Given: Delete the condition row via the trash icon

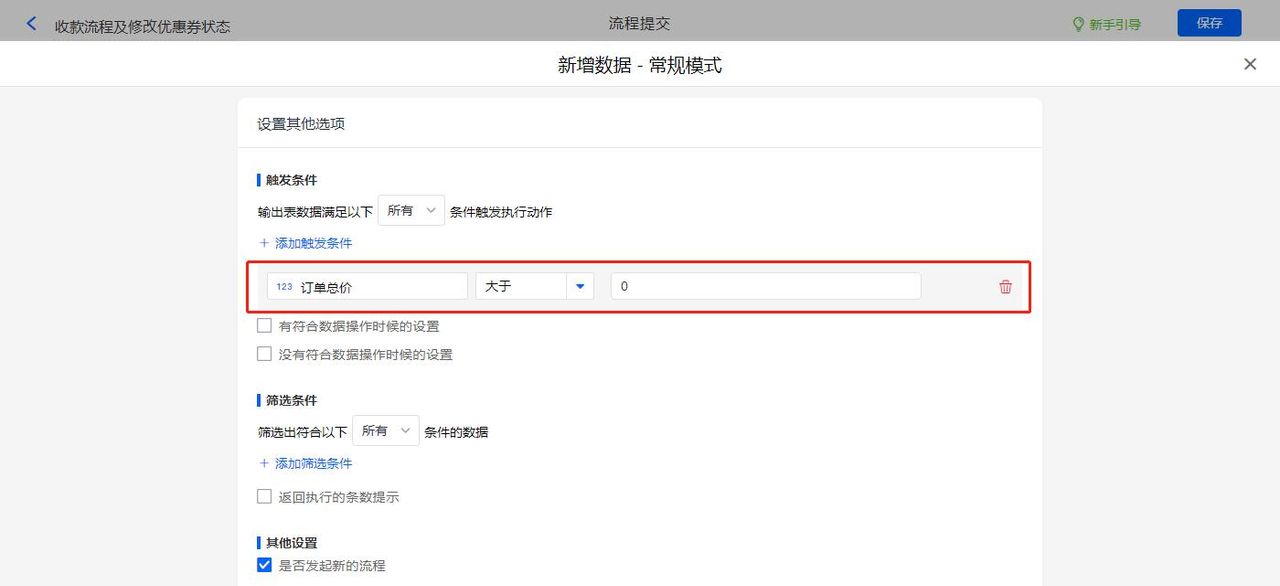Looking at the screenshot, I should (x=1004, y=286).
